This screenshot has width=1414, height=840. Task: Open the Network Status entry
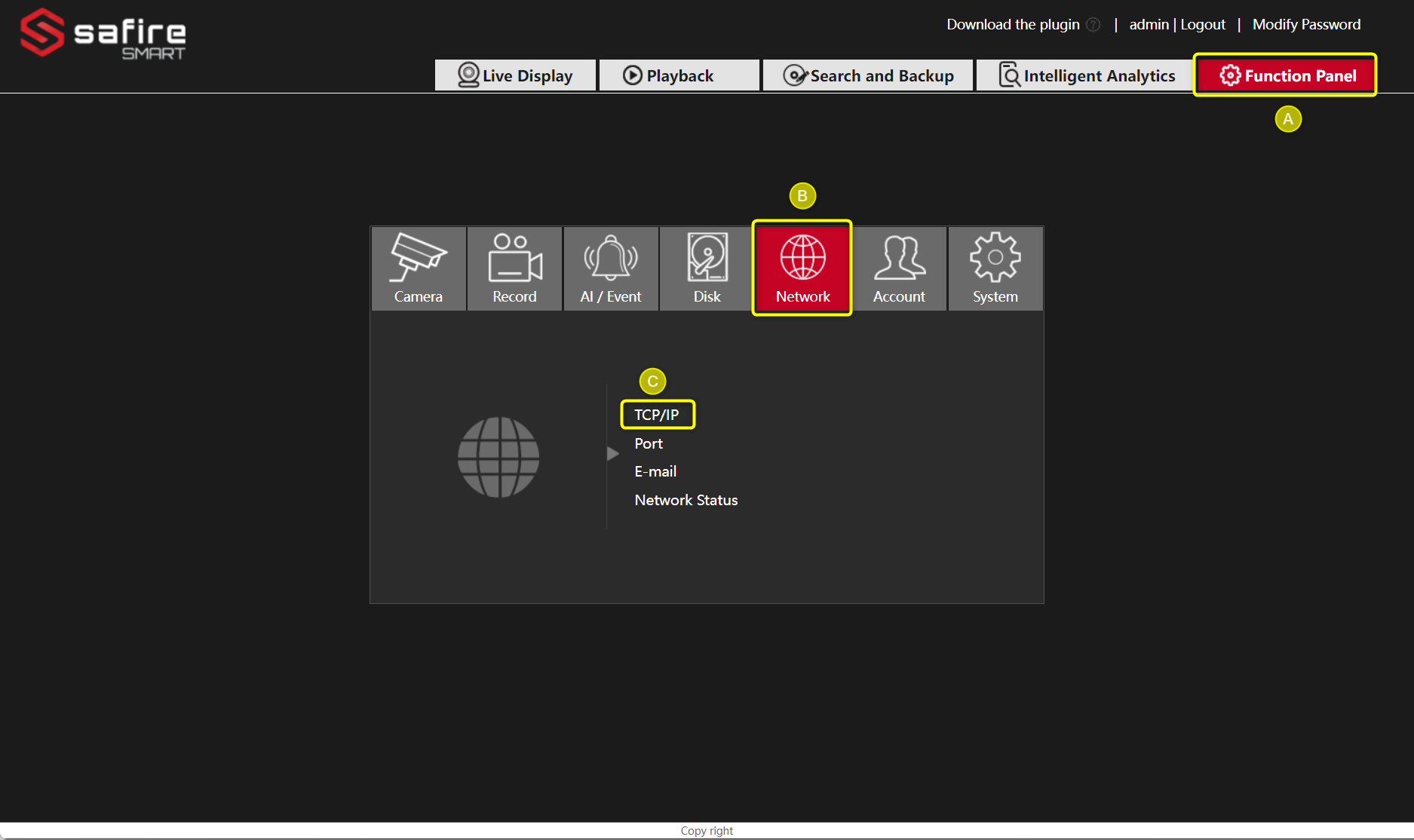point(686,500)
